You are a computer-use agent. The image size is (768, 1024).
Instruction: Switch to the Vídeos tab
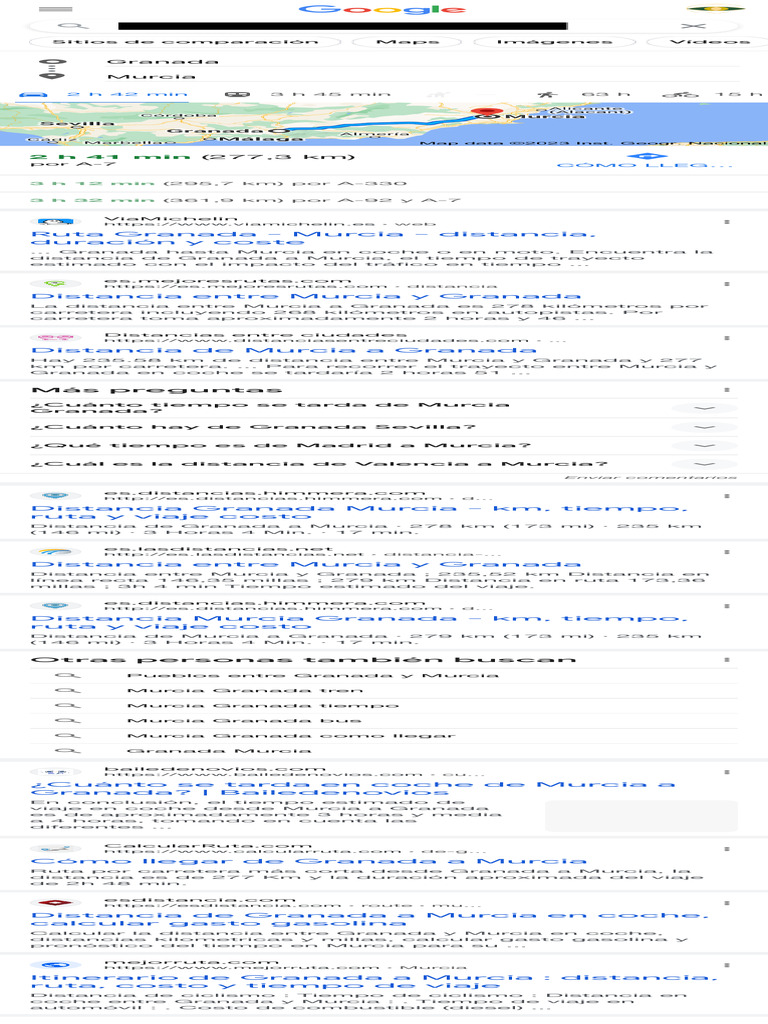point(709,42)
